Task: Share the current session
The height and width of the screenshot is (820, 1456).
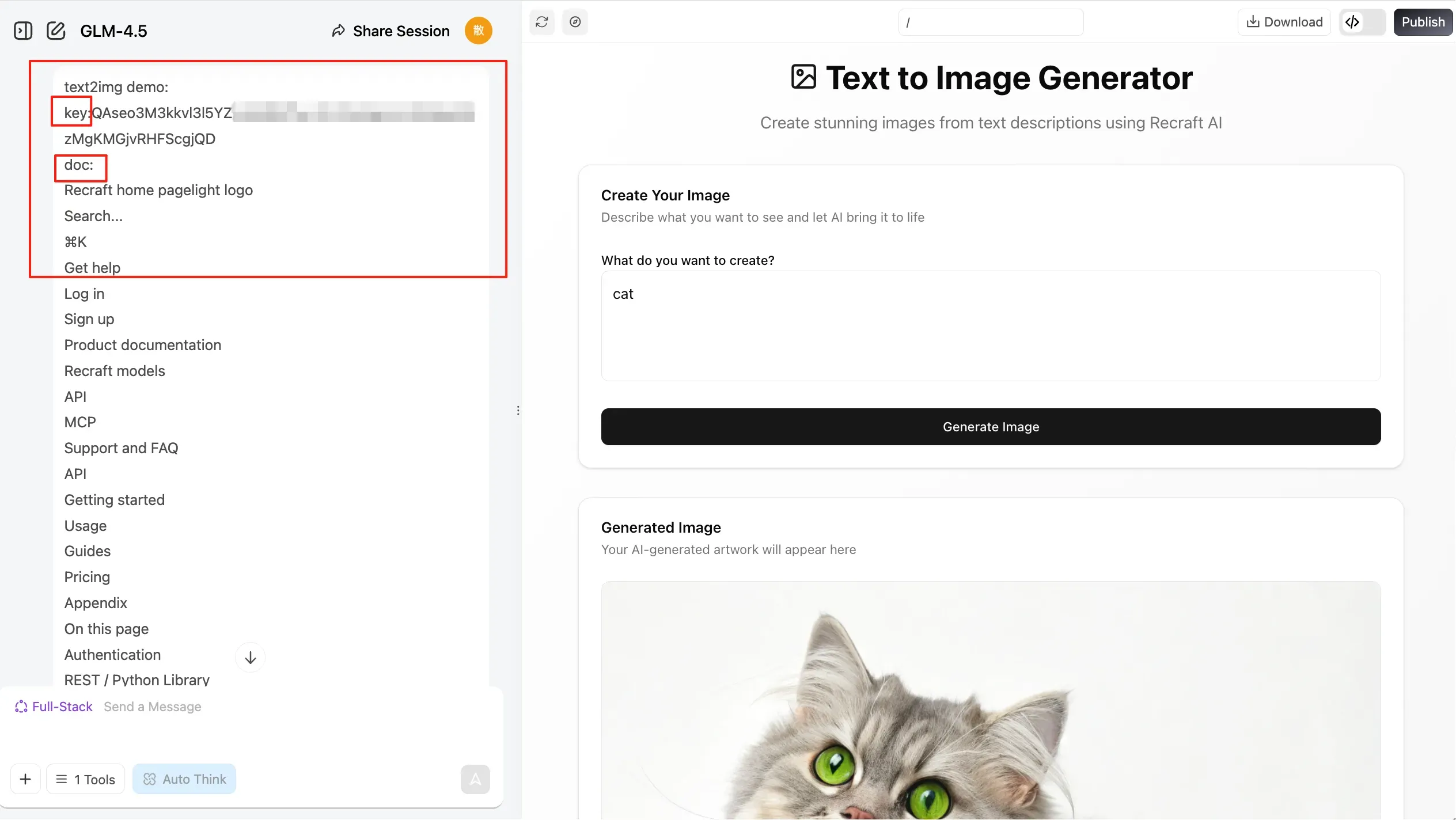Action: click(391, 31)
